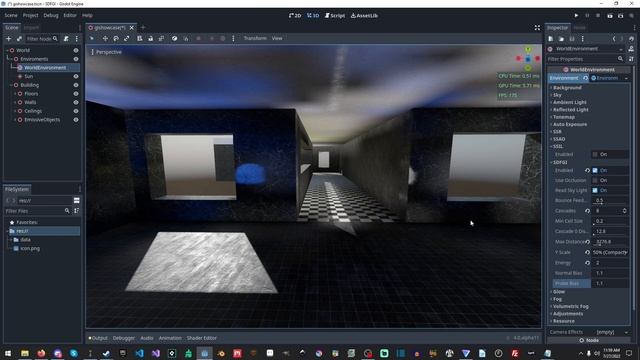640x360 pixels.
Task: Open Windows Start menu
Action: pyautogui.click(x=8, y=353)
